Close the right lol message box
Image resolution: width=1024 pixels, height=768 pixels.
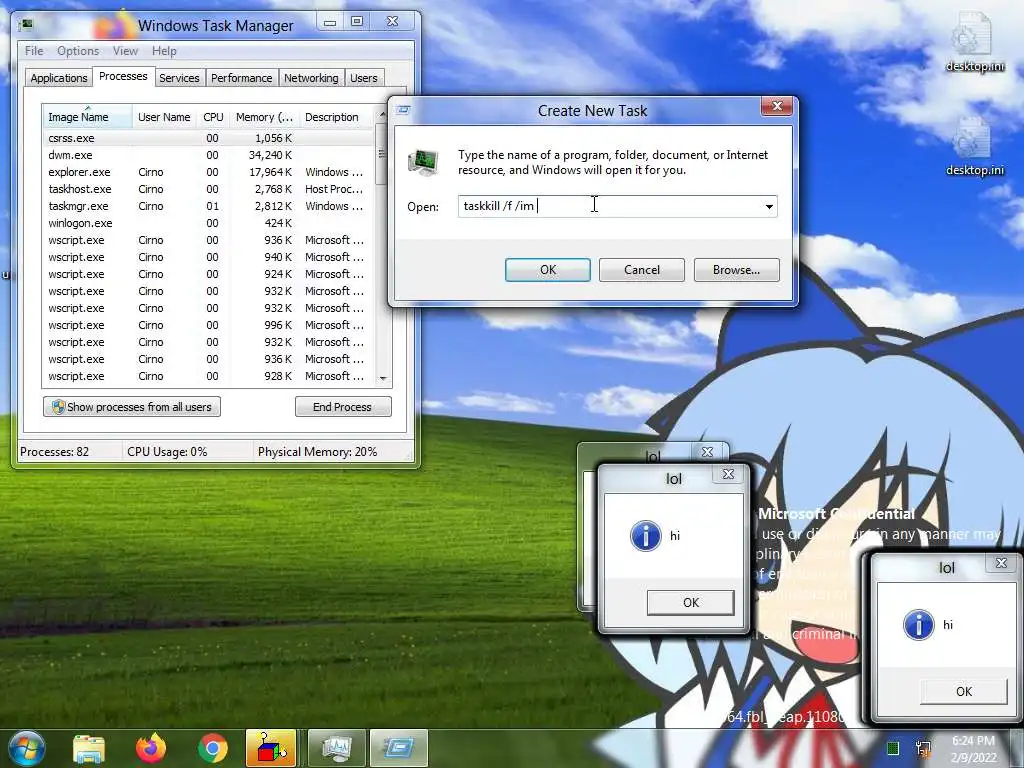pos(1001,564)
